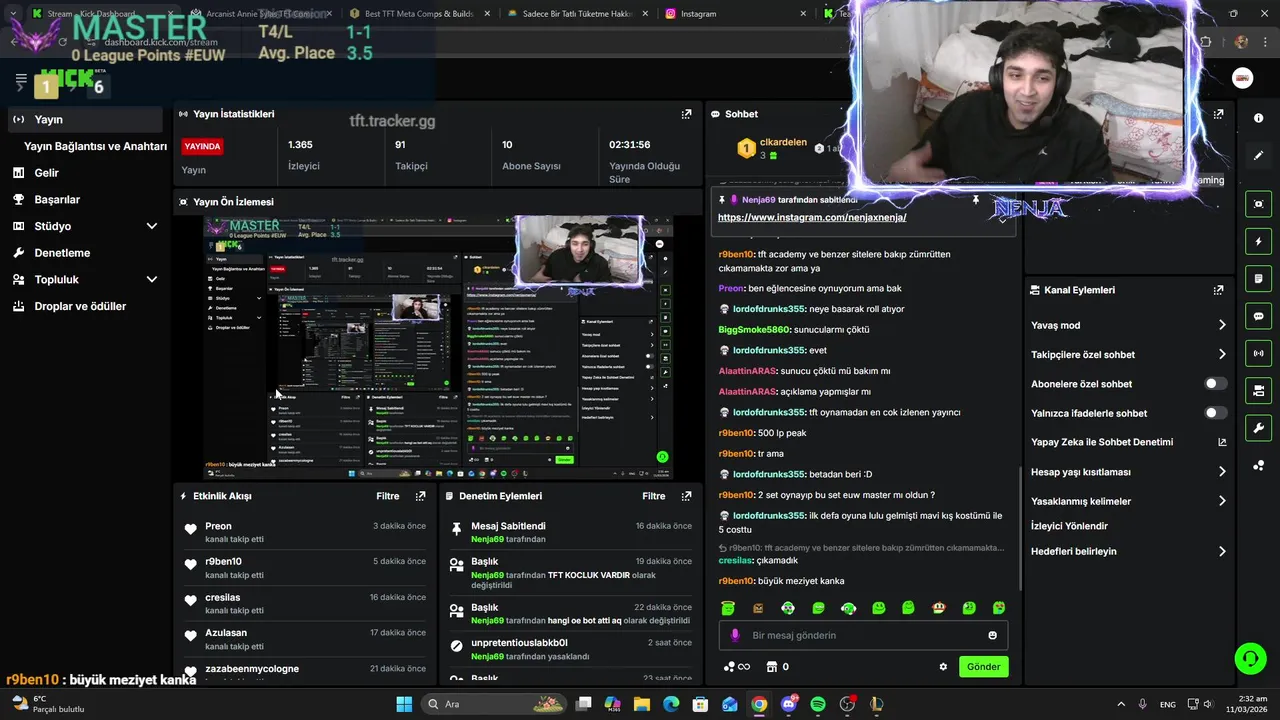
Task: Click the three-dots icon below the wrench
Action: [x=1258, y=465]
